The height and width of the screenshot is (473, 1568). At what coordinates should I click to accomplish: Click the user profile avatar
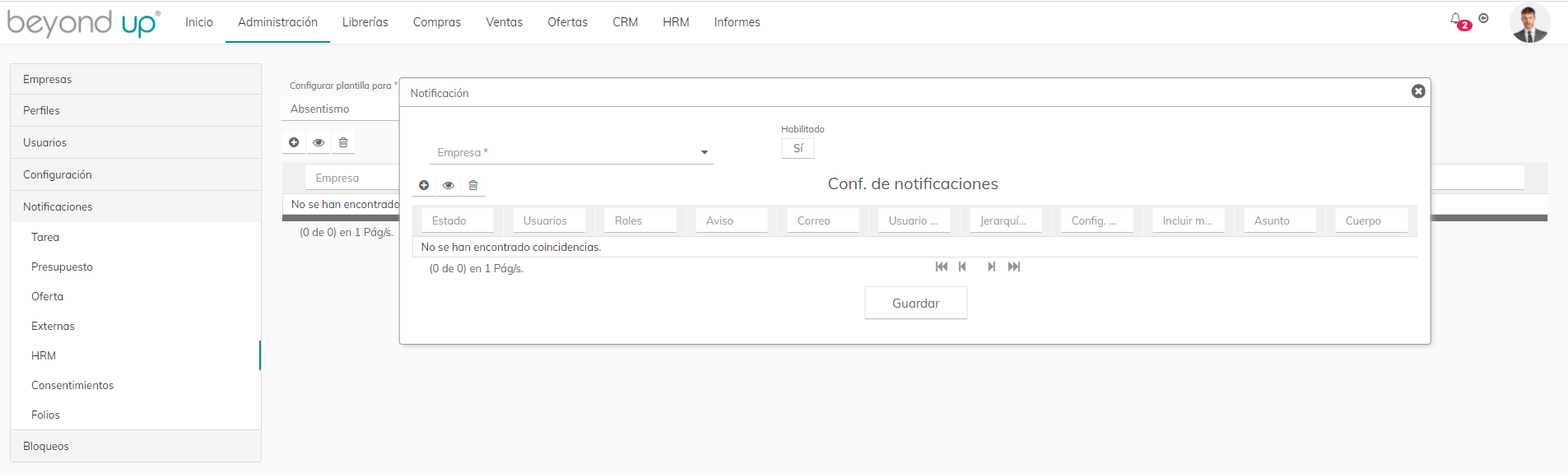click(1529, 22)
